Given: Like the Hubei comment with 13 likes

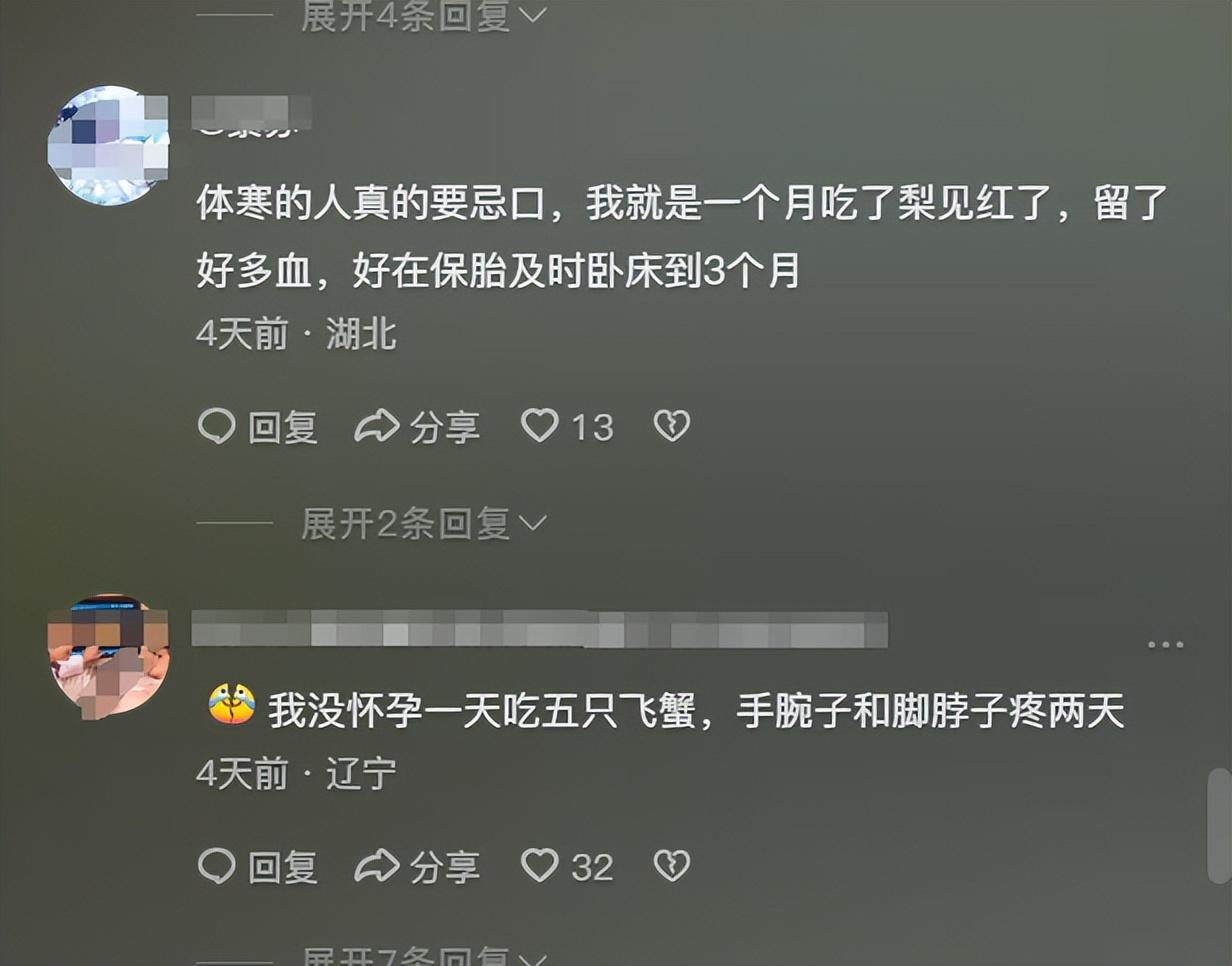Looking at the screenshot, I should coord(540,427).
